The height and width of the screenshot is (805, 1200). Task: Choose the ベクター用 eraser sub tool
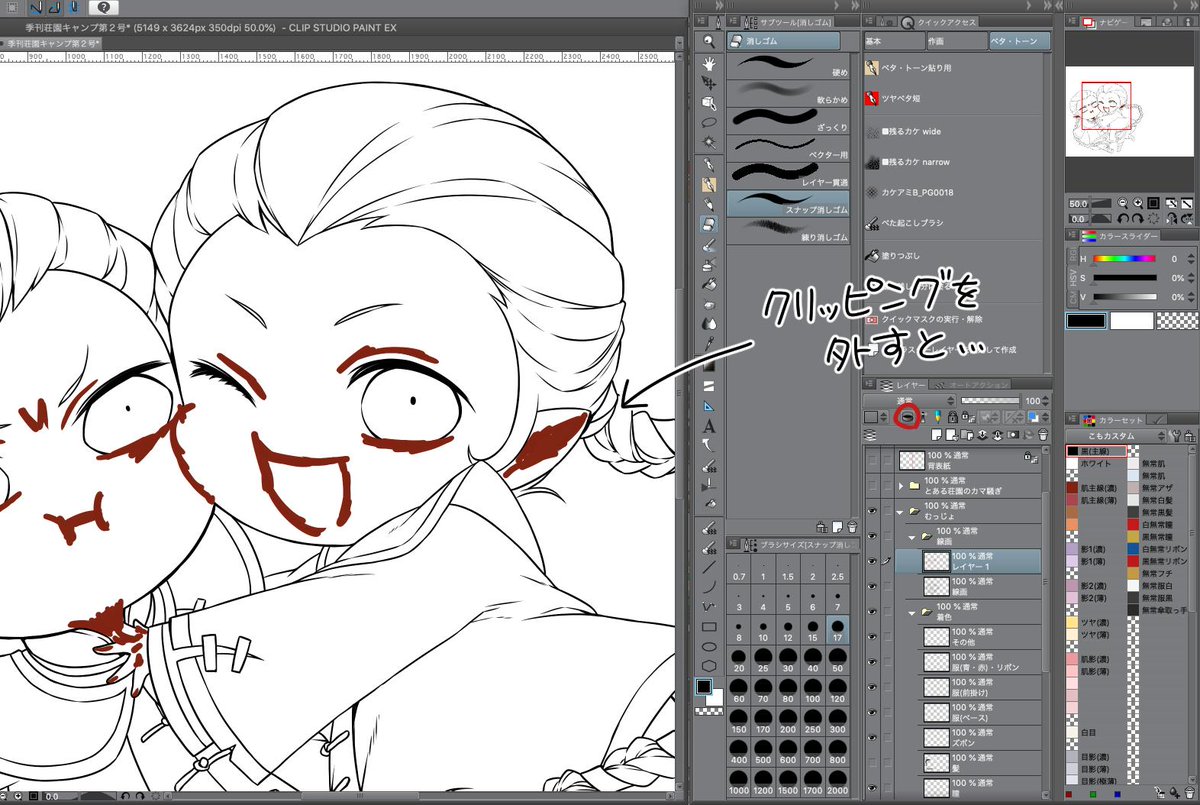click(x=788, y=150)
